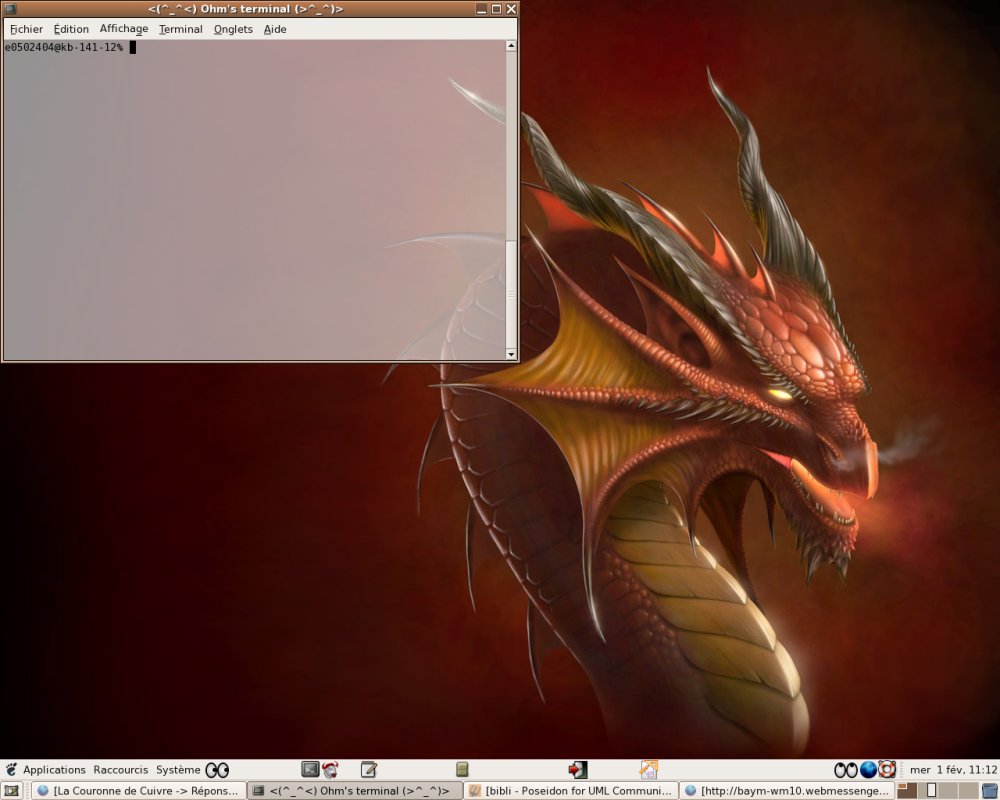Click the trash icon in the panel

coord(990,791)
